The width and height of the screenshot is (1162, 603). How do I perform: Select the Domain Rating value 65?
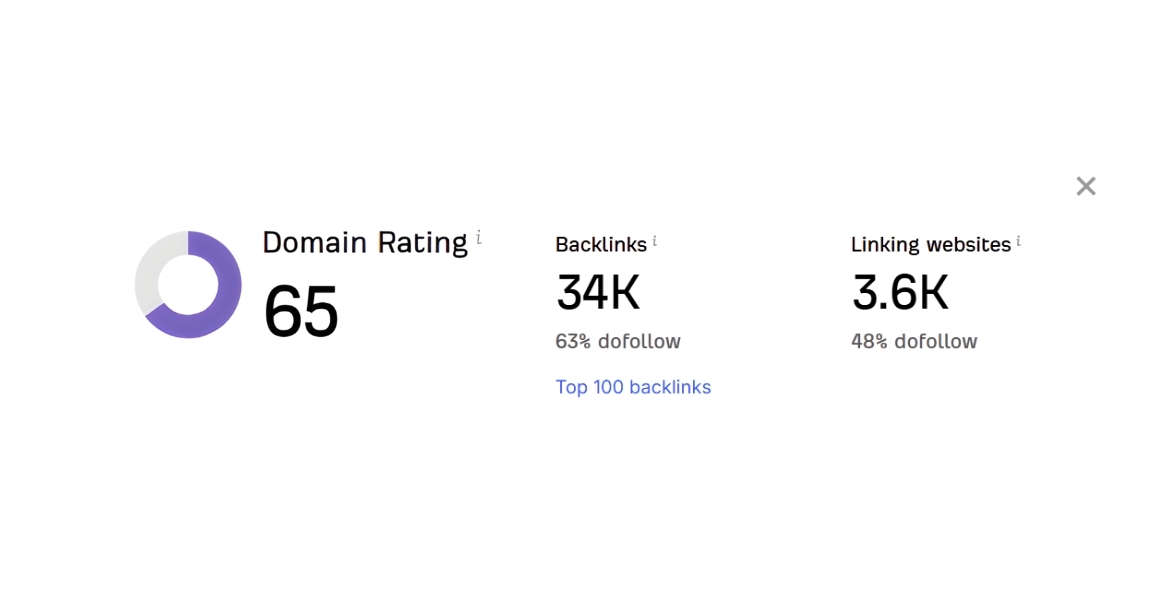[301, 312]
